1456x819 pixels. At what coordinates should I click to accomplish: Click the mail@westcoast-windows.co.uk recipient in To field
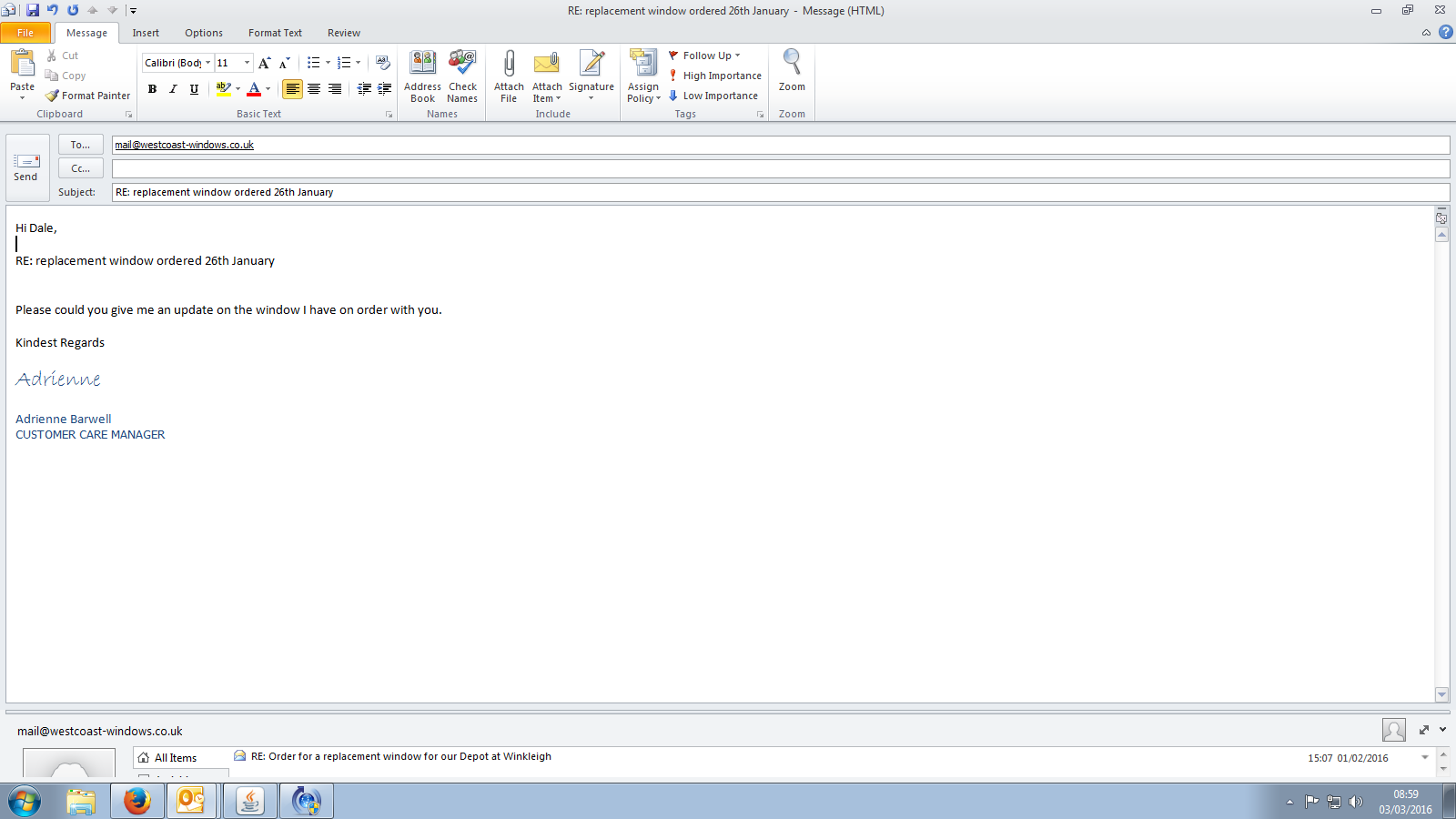click(184, 145)
